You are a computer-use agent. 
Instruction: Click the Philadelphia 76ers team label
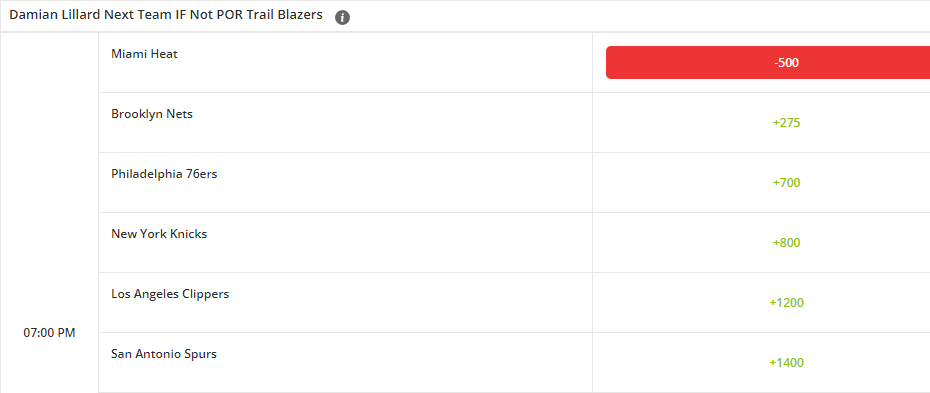164,174
